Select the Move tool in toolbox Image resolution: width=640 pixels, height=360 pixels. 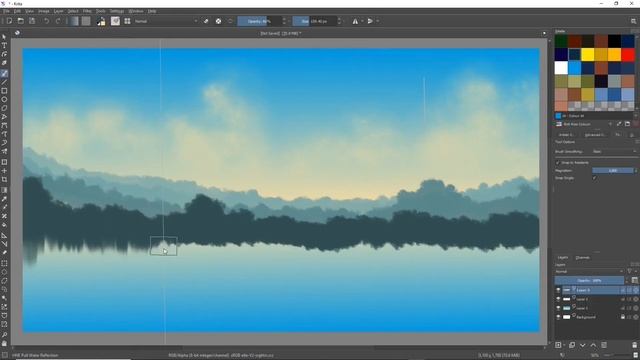tap(4, 171)
